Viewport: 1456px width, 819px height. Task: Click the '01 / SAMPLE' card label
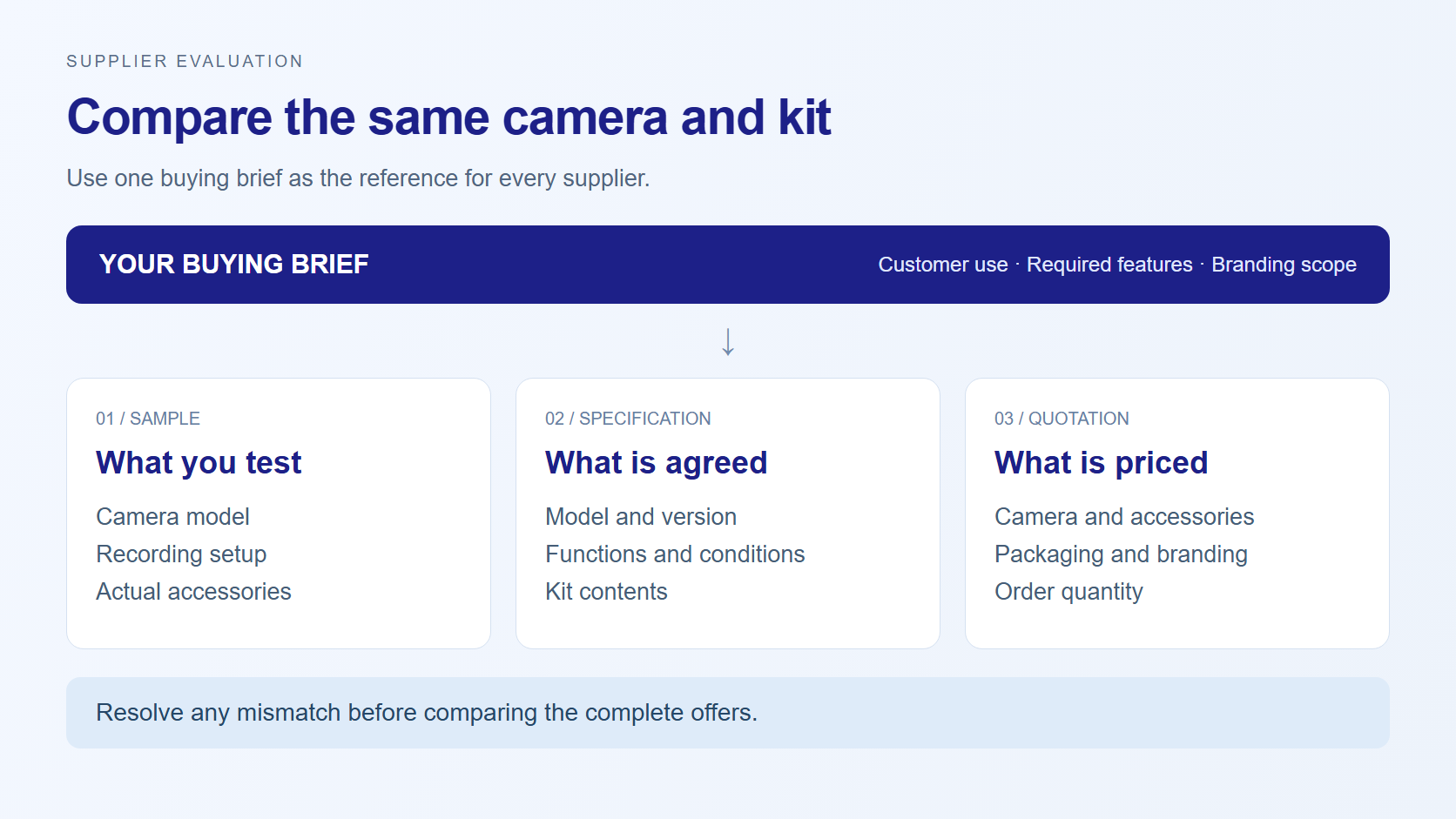[148, 419]
